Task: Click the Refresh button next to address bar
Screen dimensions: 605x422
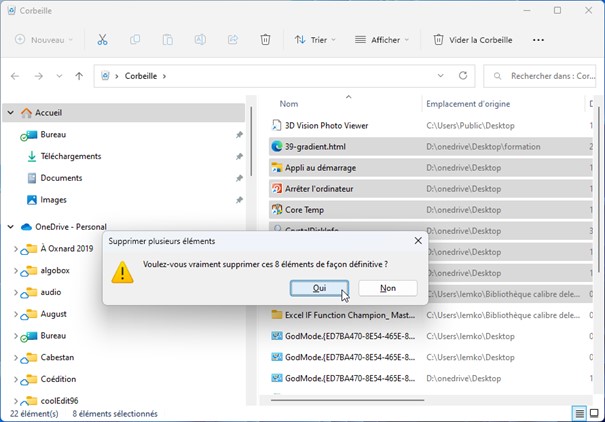Action: tap(463, 76)
